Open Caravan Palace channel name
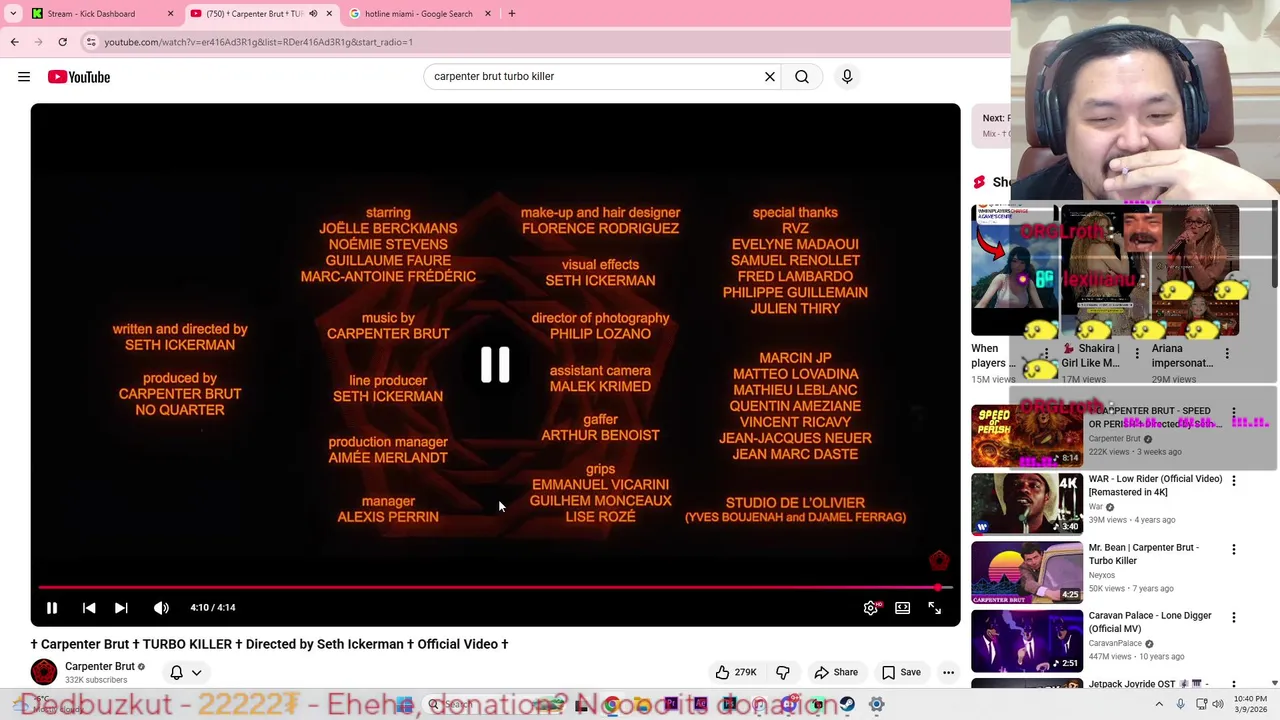Screen dimensions: 1280x720 tap(1114, 644)
